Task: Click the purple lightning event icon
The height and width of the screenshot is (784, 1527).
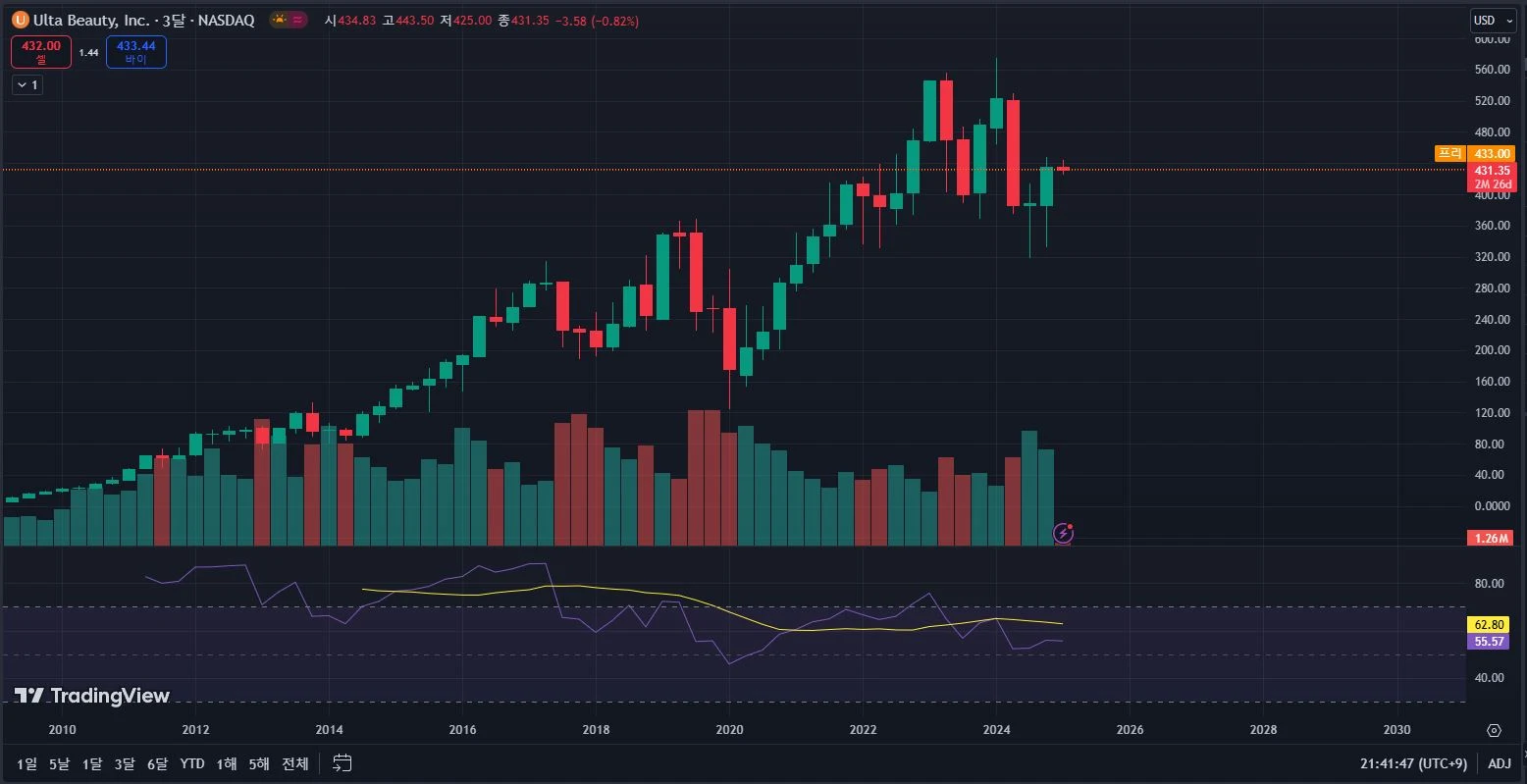Action: point(1063,534)
